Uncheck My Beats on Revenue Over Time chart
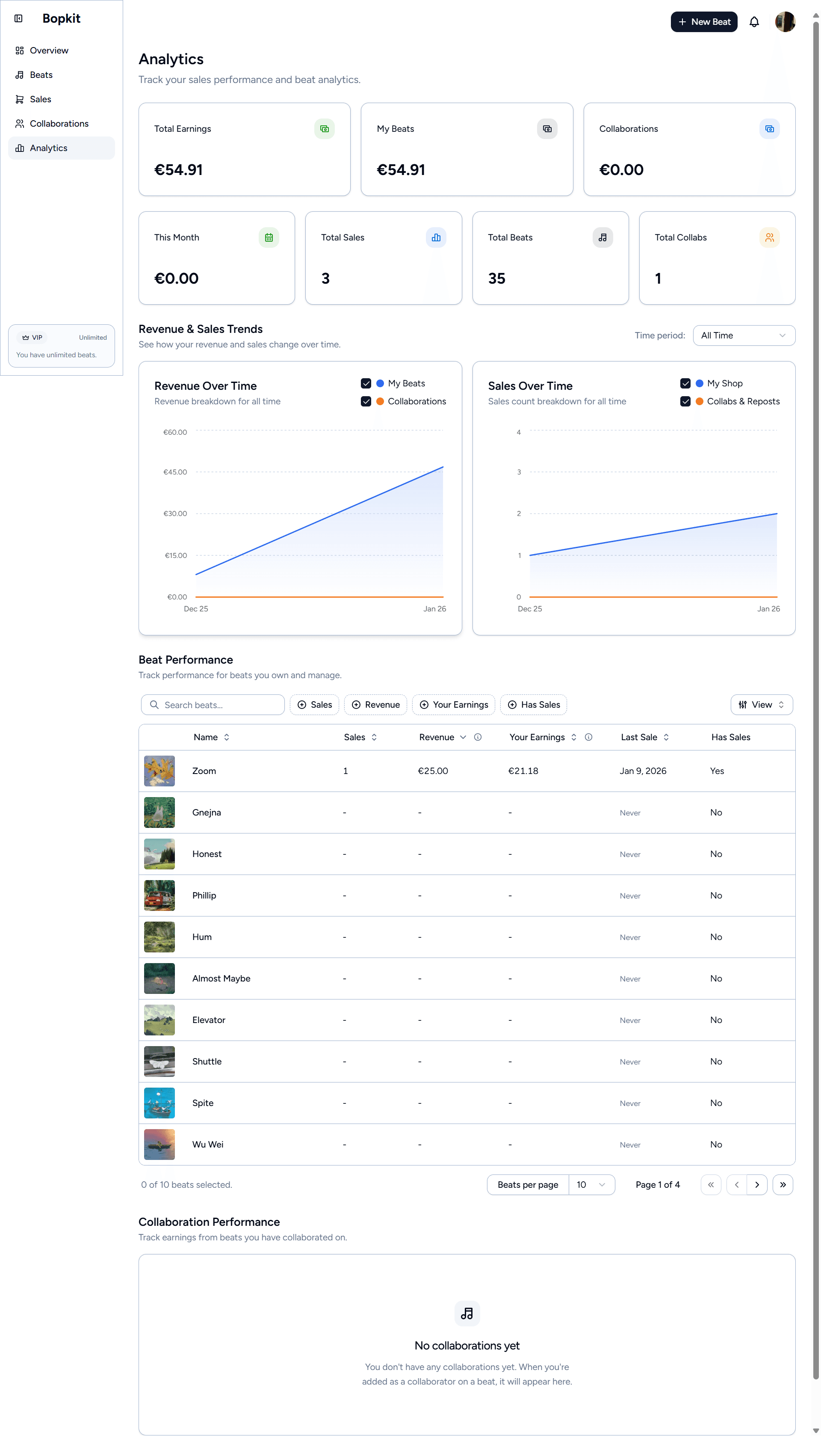 [x=366, y=383]
